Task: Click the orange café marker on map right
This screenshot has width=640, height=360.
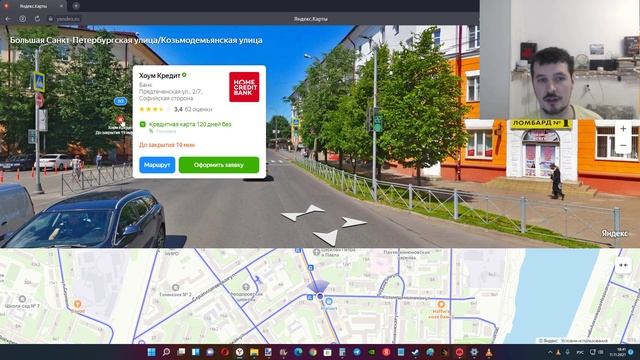Action: pos(441,304)
